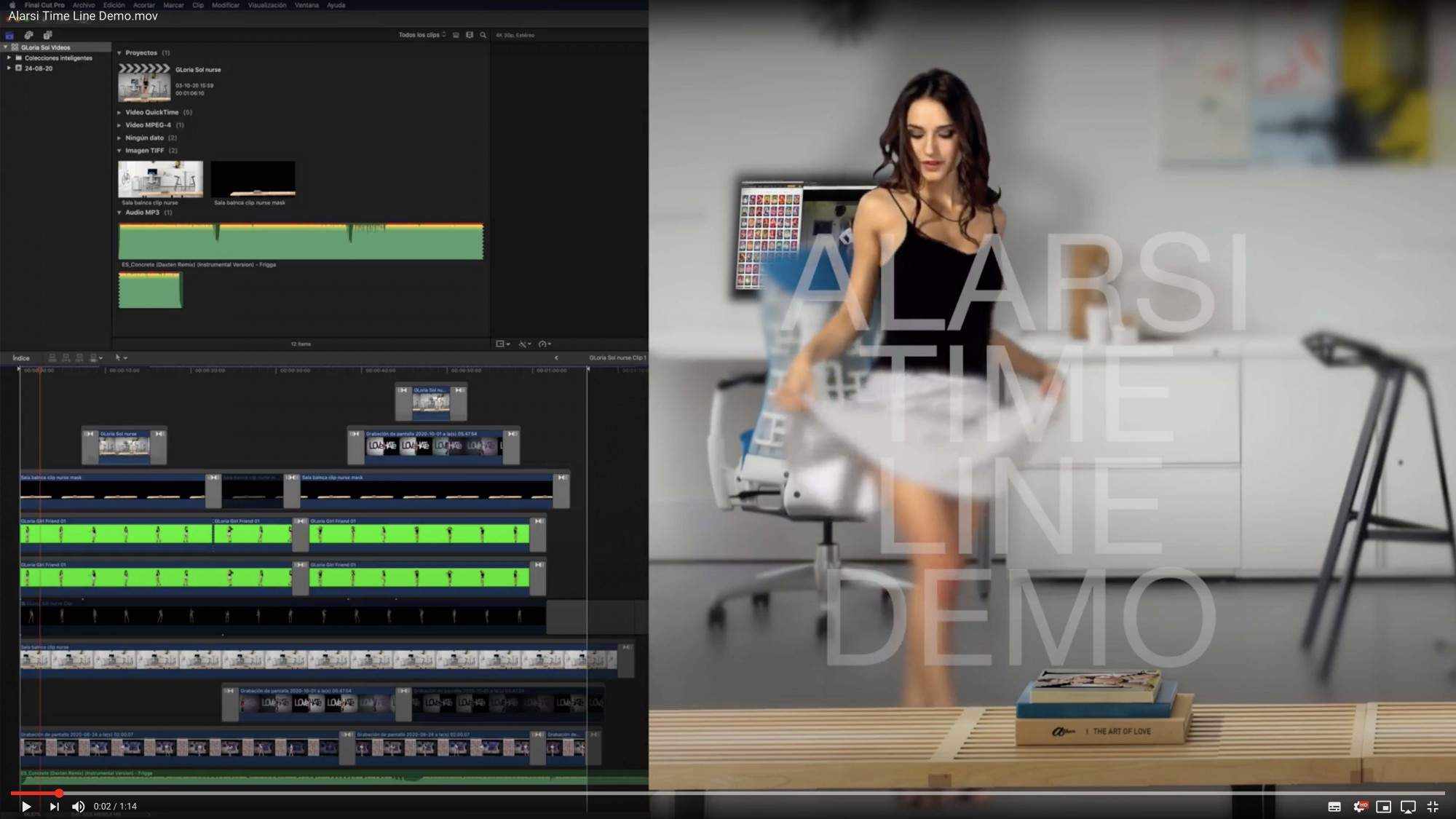
Task: Open the Apple menu
Action: pos(12,5)
